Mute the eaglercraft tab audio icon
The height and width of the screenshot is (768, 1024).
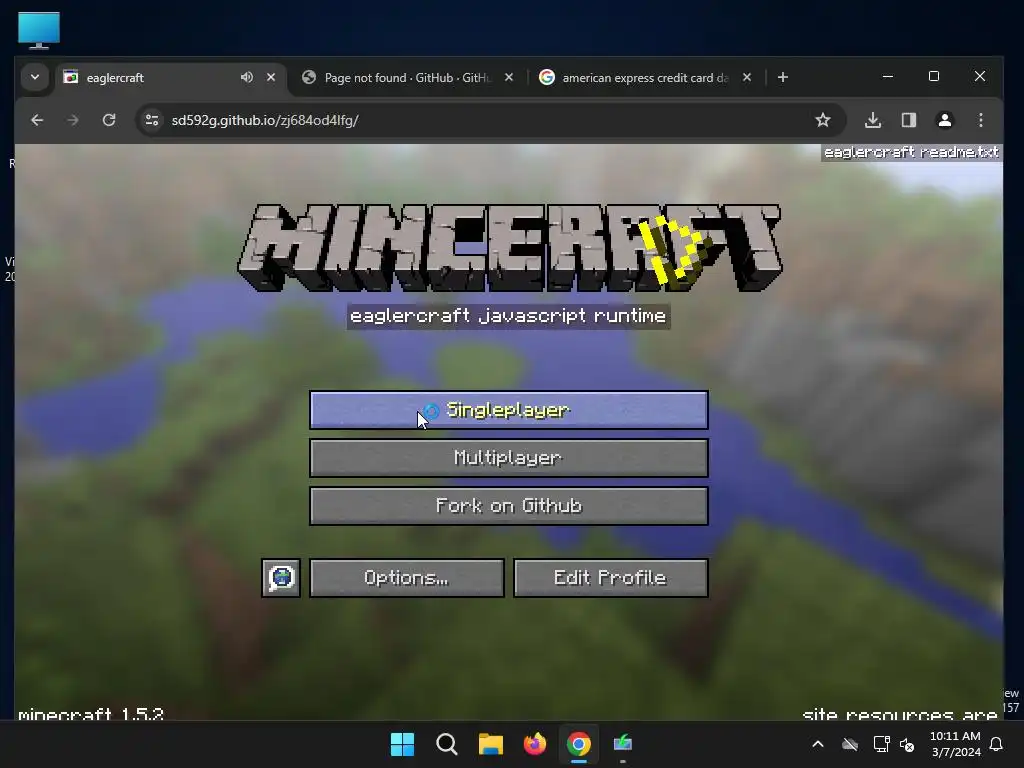[246, 77]
